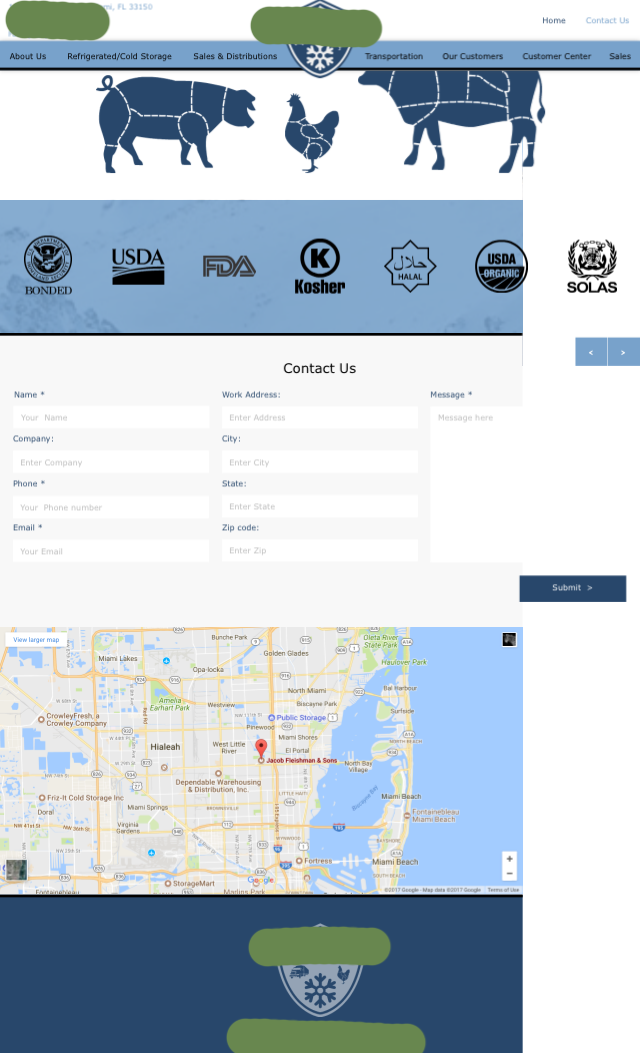
Task: Open the Sales menu item
Action: [620, 56]
